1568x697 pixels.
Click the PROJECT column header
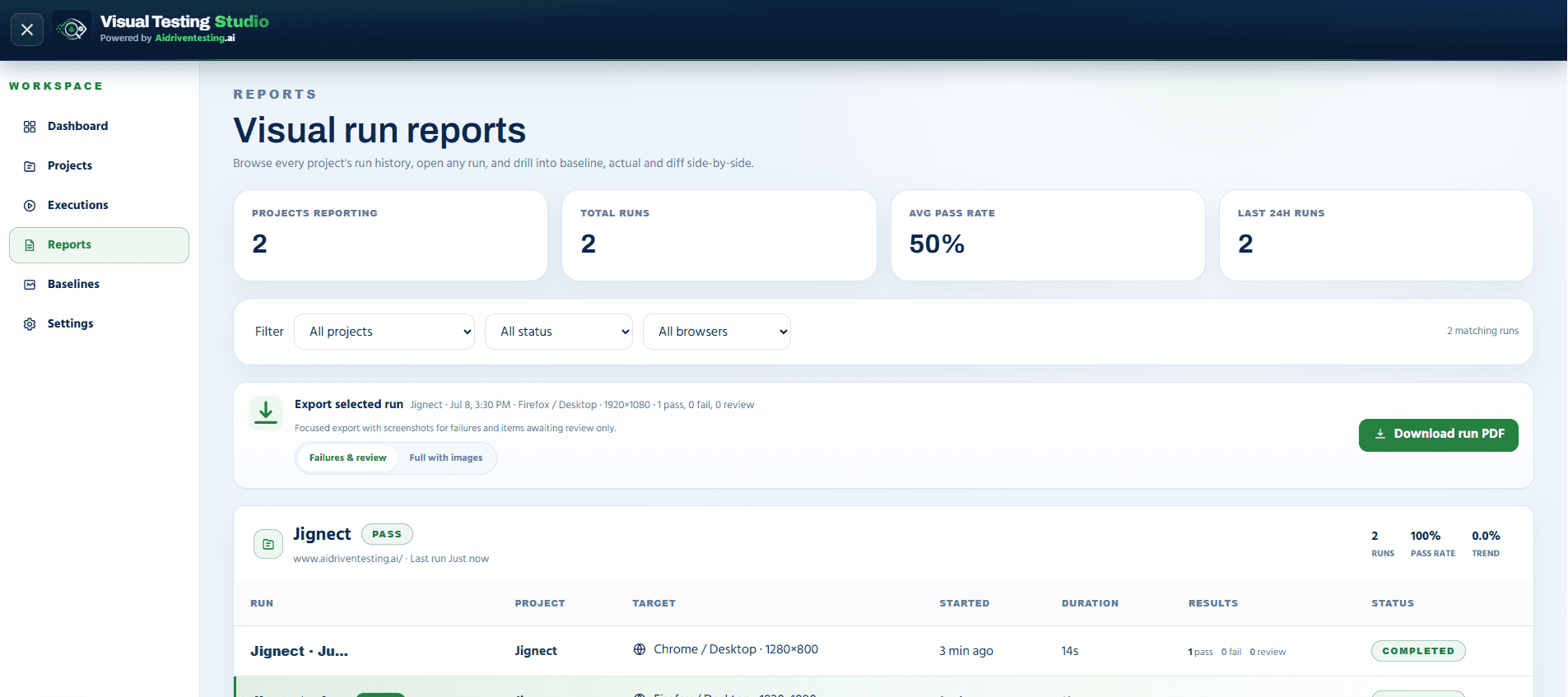tap(540, 603)
